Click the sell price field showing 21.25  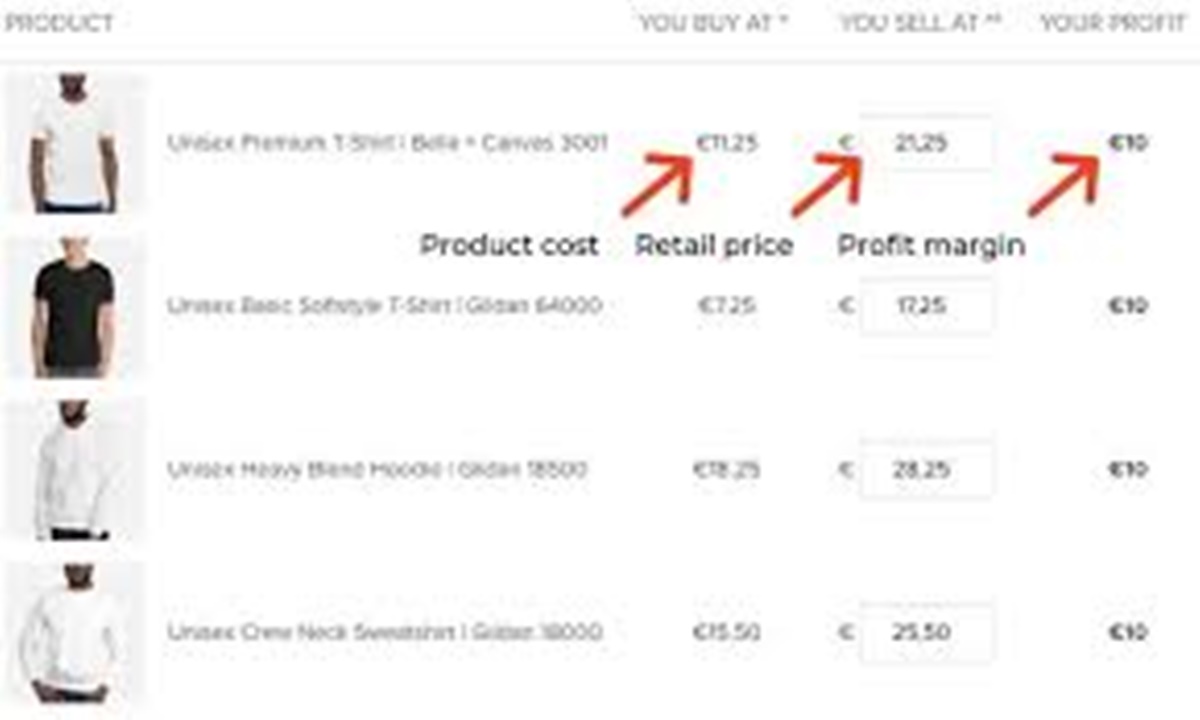coord(926,143)
